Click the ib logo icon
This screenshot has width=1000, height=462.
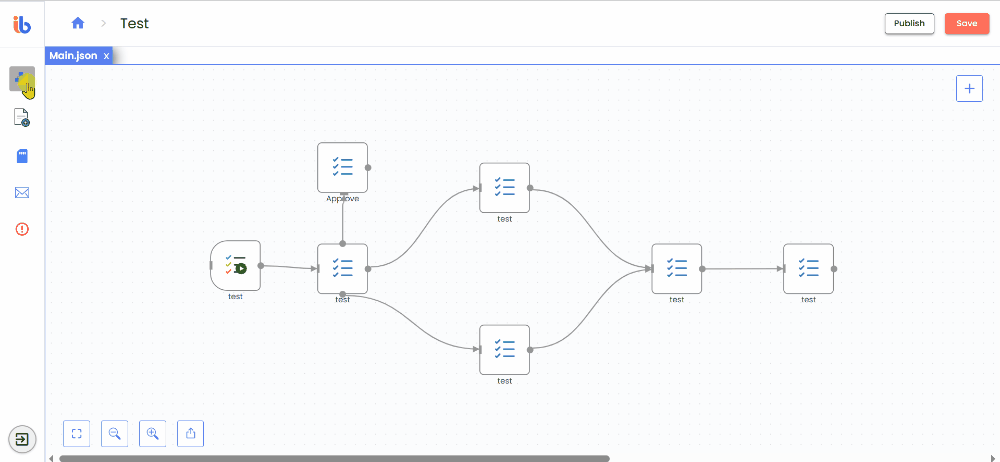point(22,24)
